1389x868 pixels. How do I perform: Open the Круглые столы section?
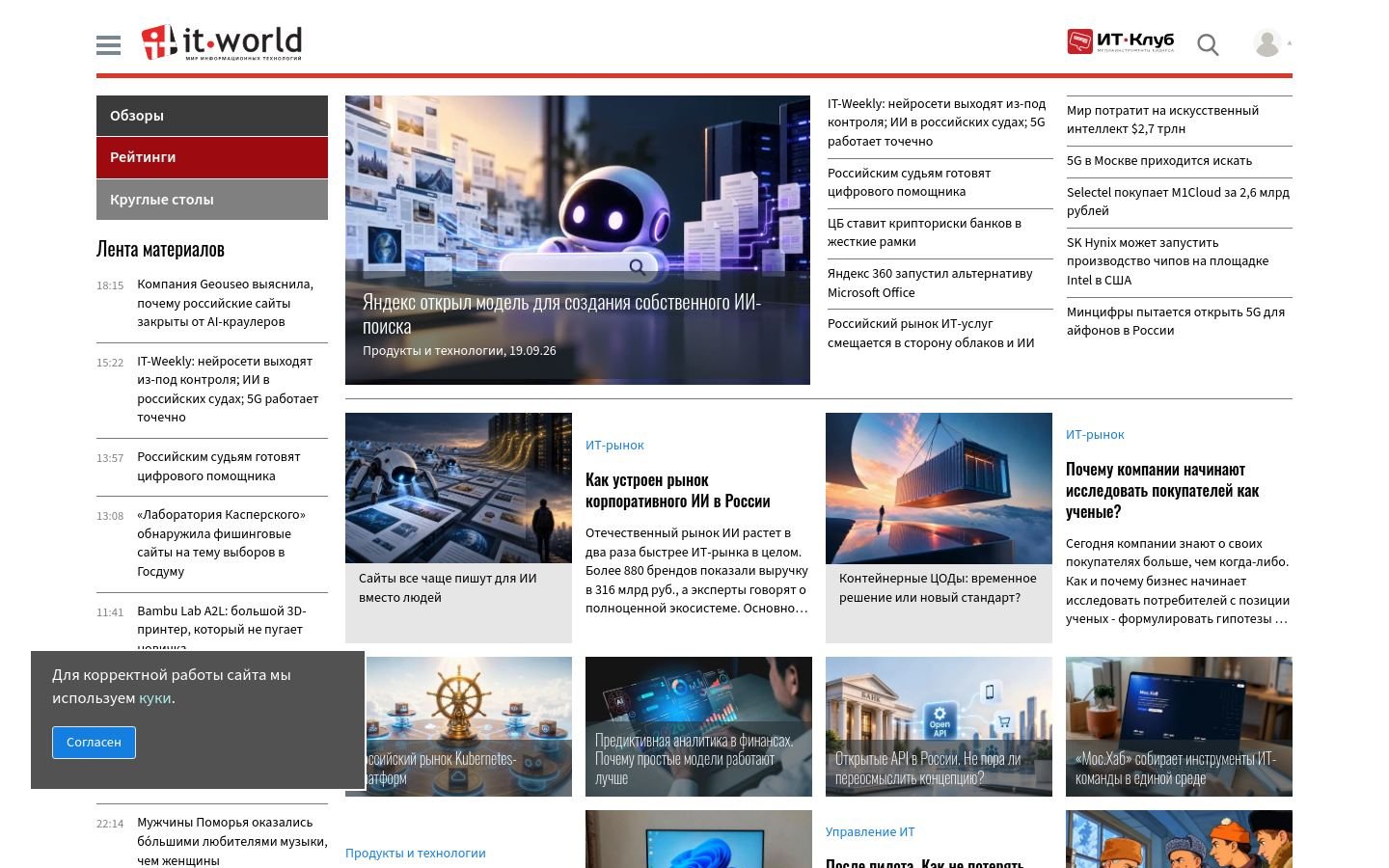[212, 200]
